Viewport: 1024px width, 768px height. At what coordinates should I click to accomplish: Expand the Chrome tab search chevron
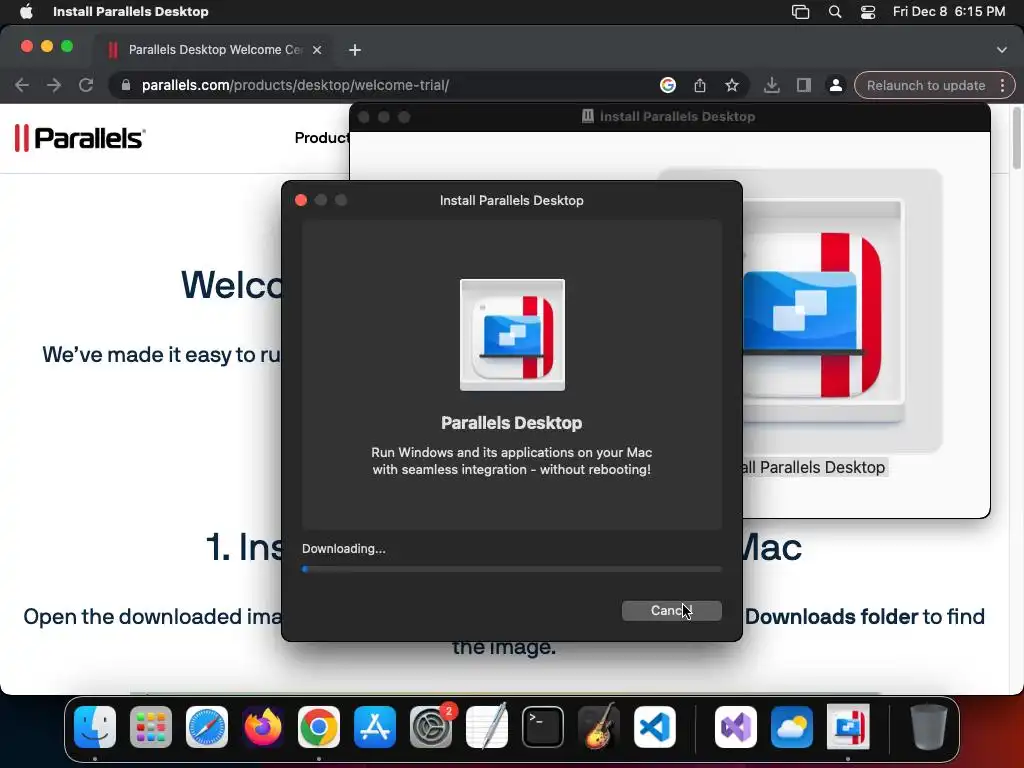1002,50
